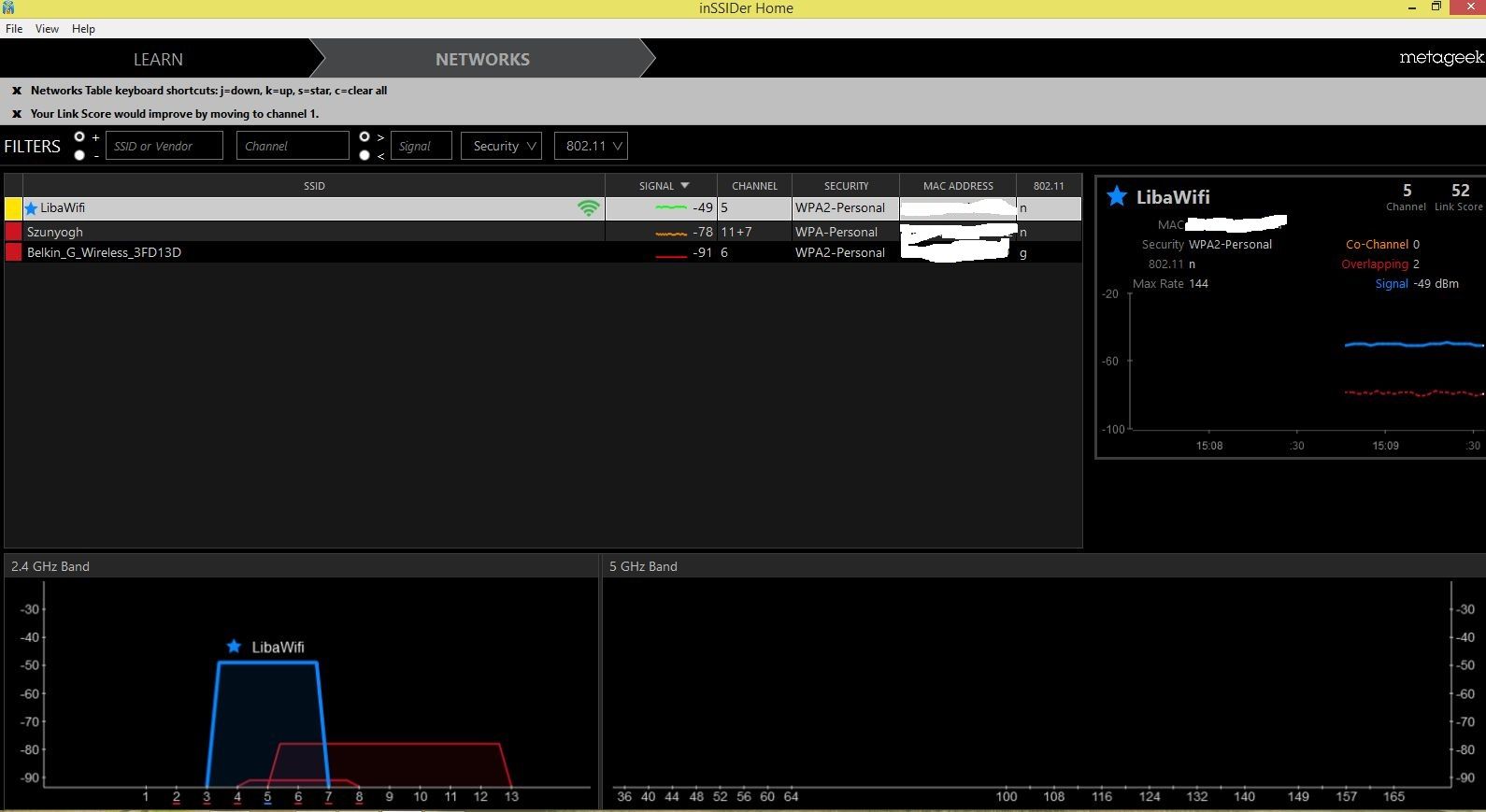Image resolution: width=1486 pixels, height=812 pixels.
Task: Click the yellow color swatch for LibaWifi
Action: point(13,207)
